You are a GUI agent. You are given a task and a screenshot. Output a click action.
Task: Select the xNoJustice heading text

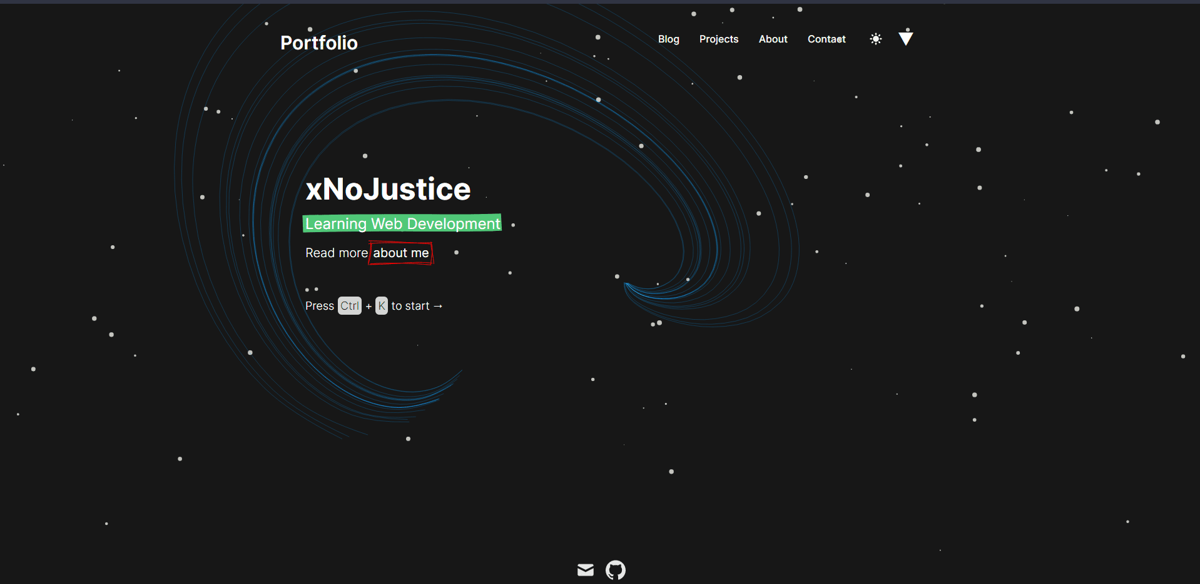388,189
